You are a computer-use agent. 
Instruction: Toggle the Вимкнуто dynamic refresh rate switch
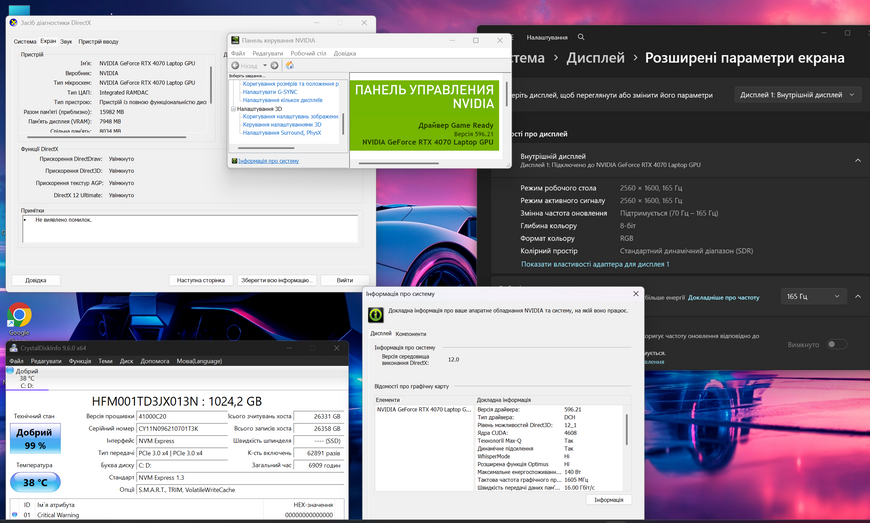(837, 344)
